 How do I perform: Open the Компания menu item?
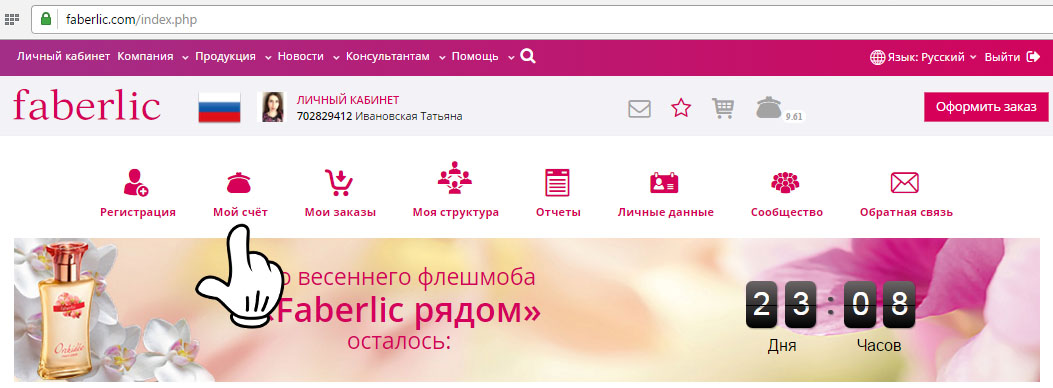pyautogui.click(x=145, y=57)
